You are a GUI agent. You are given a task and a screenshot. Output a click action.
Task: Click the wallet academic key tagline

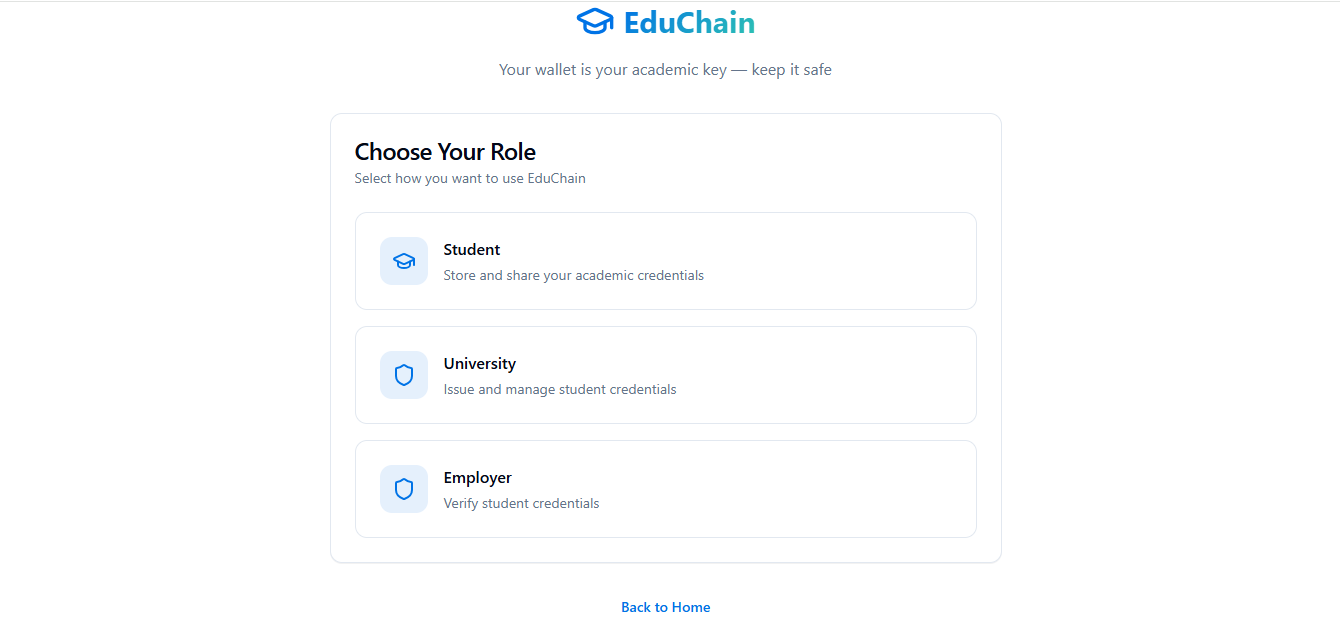tap(665, 70)
